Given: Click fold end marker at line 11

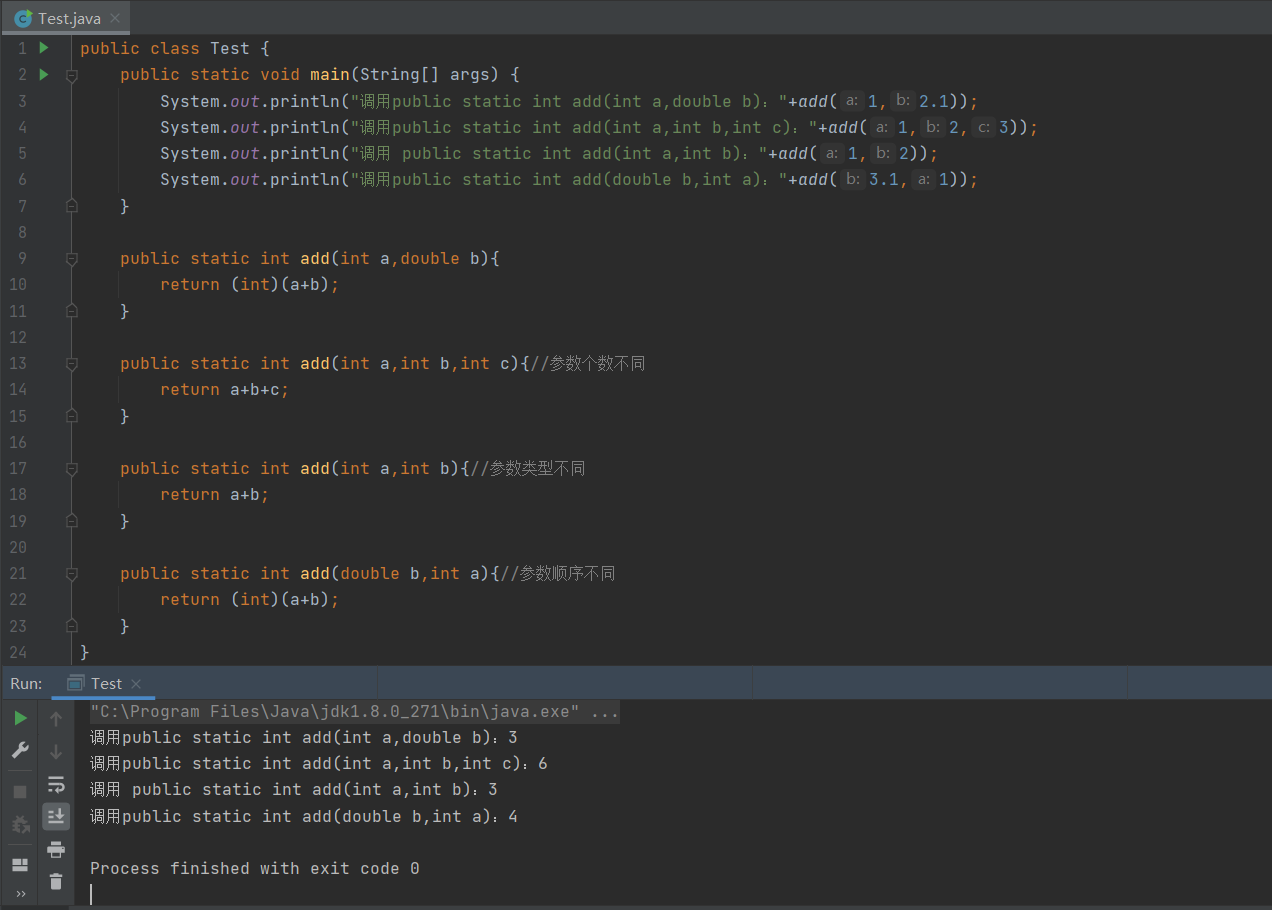Looking at the screenshot, I should (71, 311).
